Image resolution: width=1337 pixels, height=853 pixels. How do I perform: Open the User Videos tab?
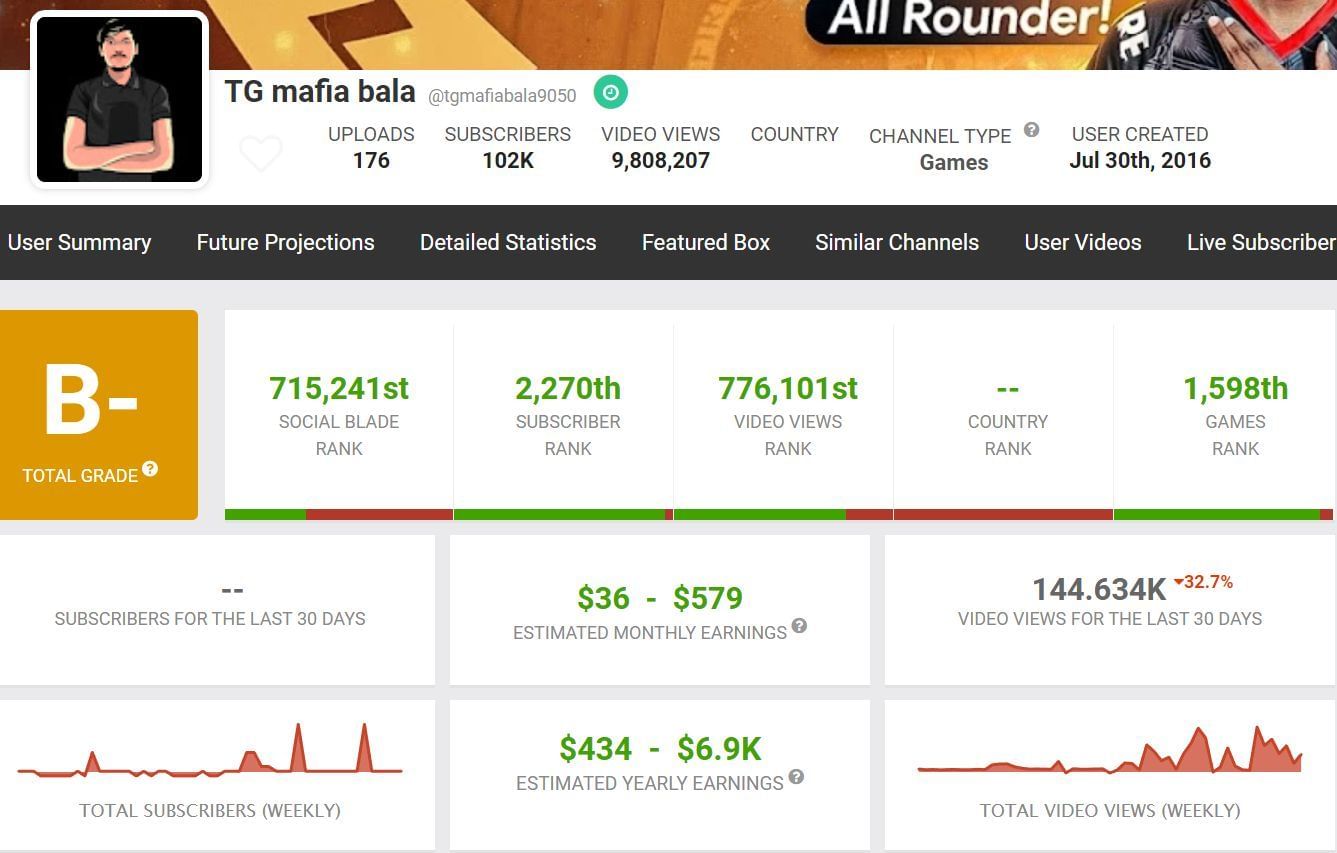[1083, 242]
